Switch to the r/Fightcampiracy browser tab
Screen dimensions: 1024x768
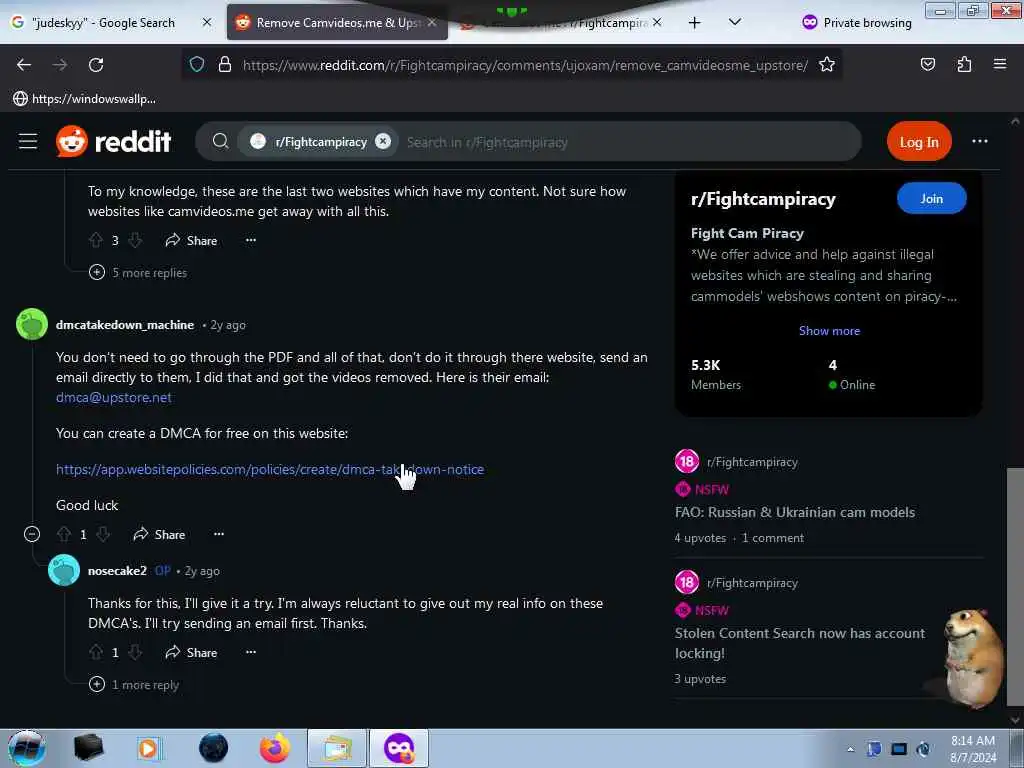(562, 23)
